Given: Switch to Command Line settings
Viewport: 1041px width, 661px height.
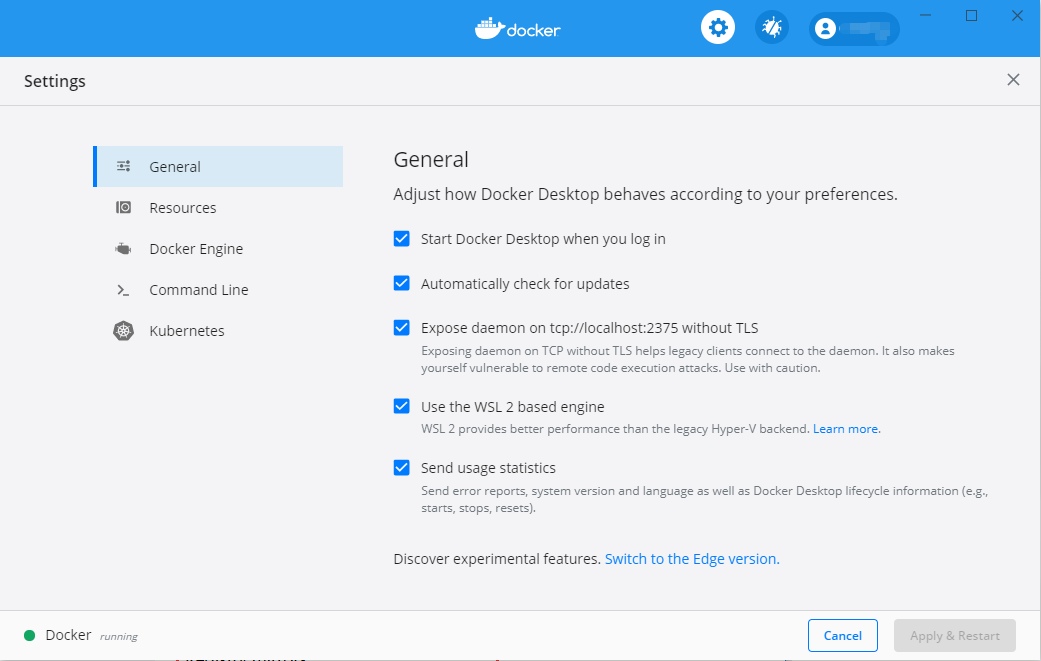Looking at the screenshot, I should coord(218,290).
